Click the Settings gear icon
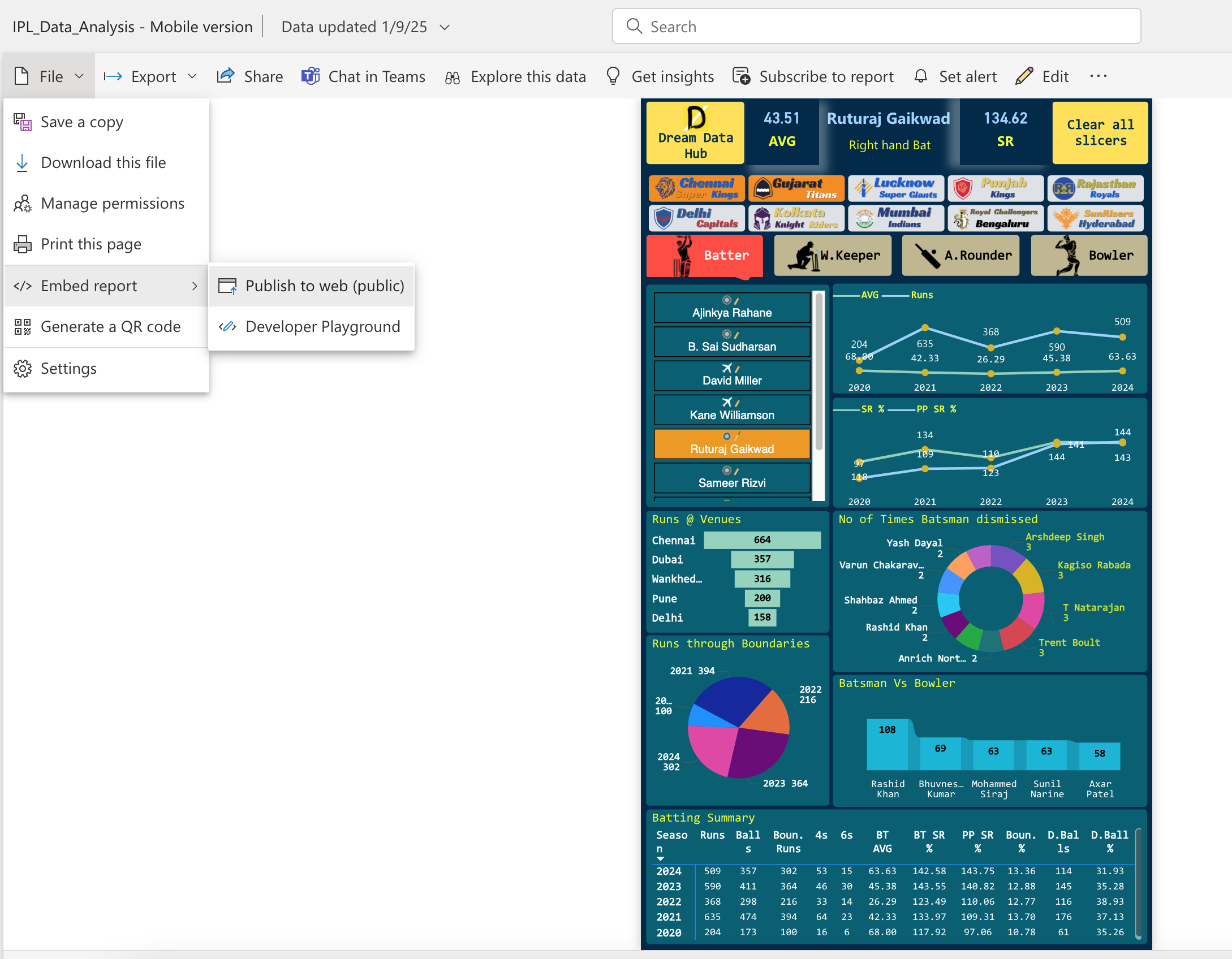Screen dimensions: 1232x959 (x=23, y=369)
